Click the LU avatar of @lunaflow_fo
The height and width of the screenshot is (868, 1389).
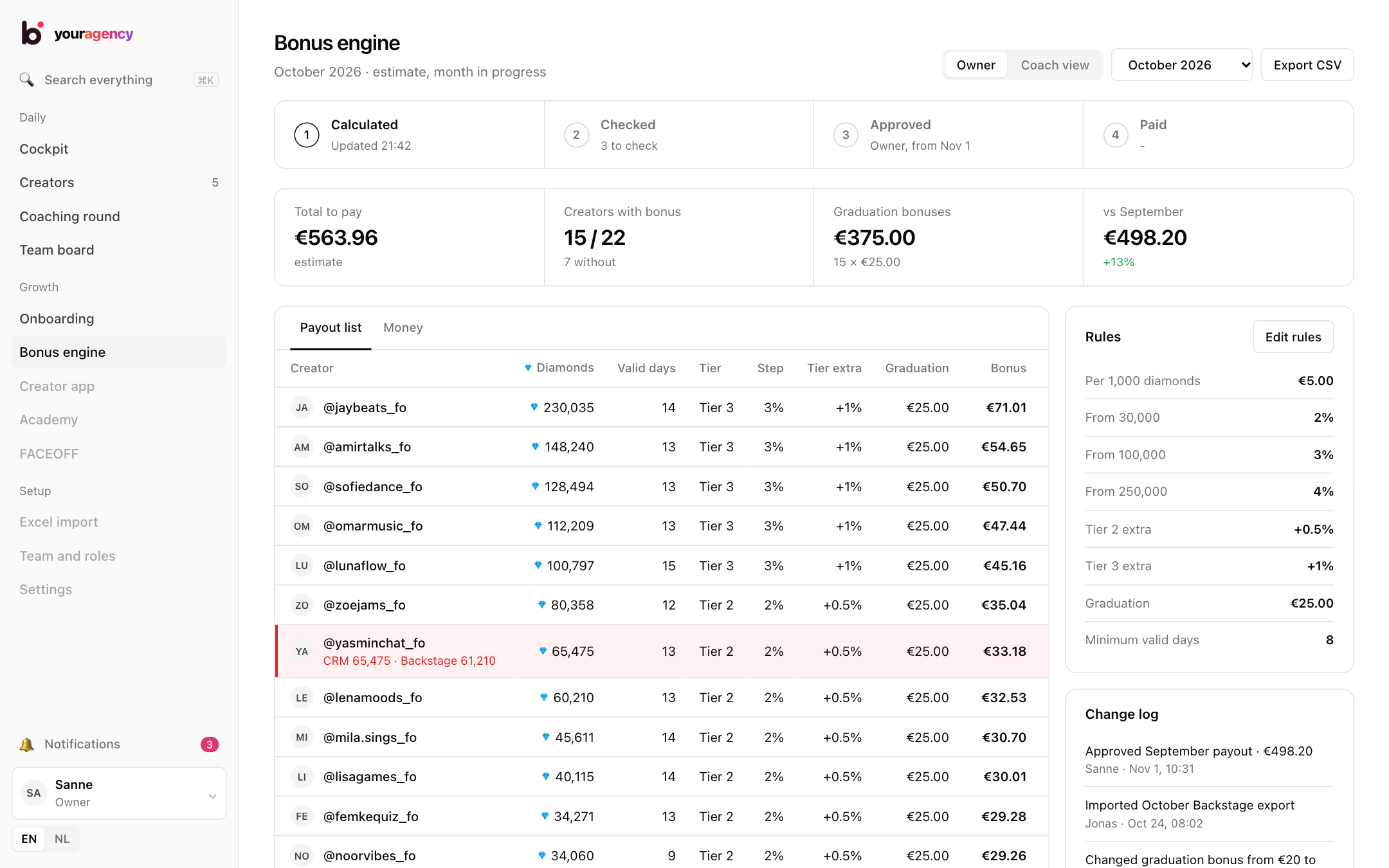pyautogui.click(x=302, y=566)
